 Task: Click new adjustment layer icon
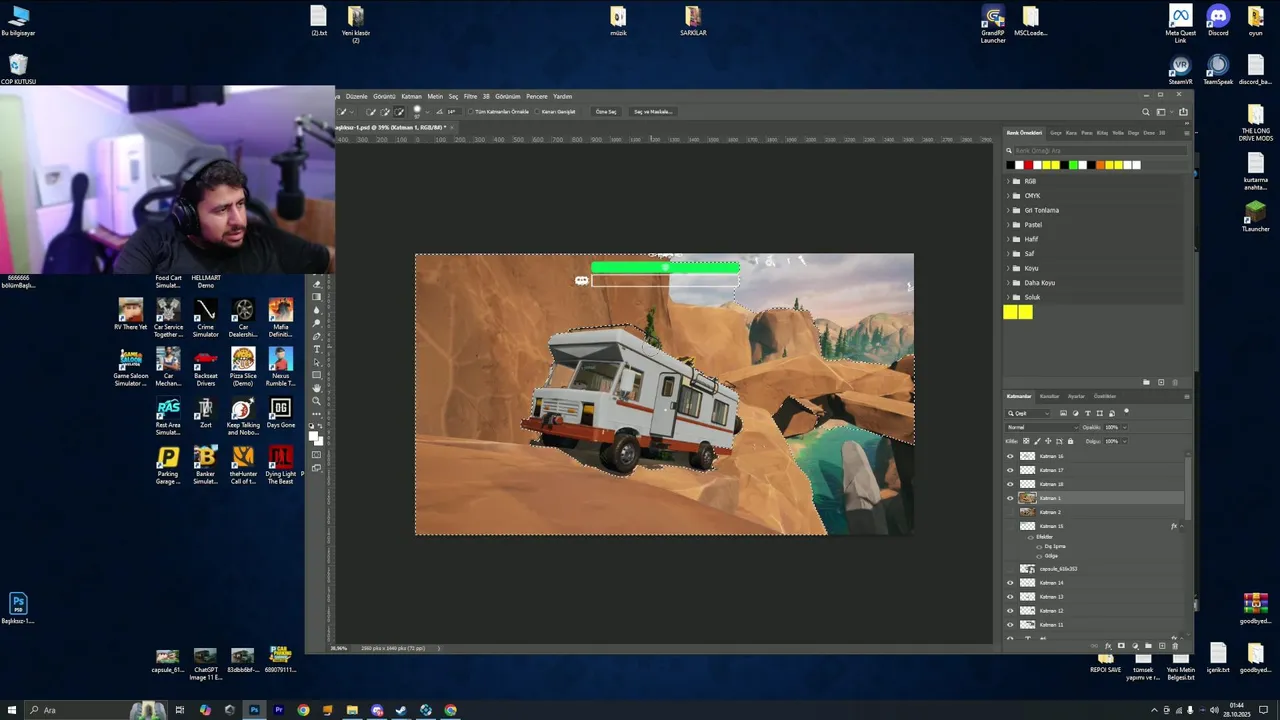[x=1135, y=646]
